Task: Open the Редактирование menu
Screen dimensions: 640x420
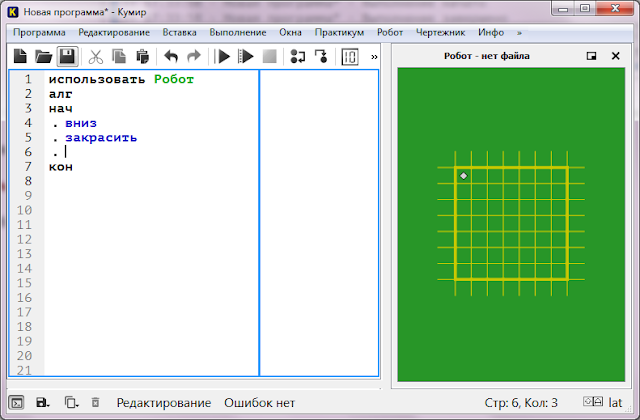Action: pos(114,32)
